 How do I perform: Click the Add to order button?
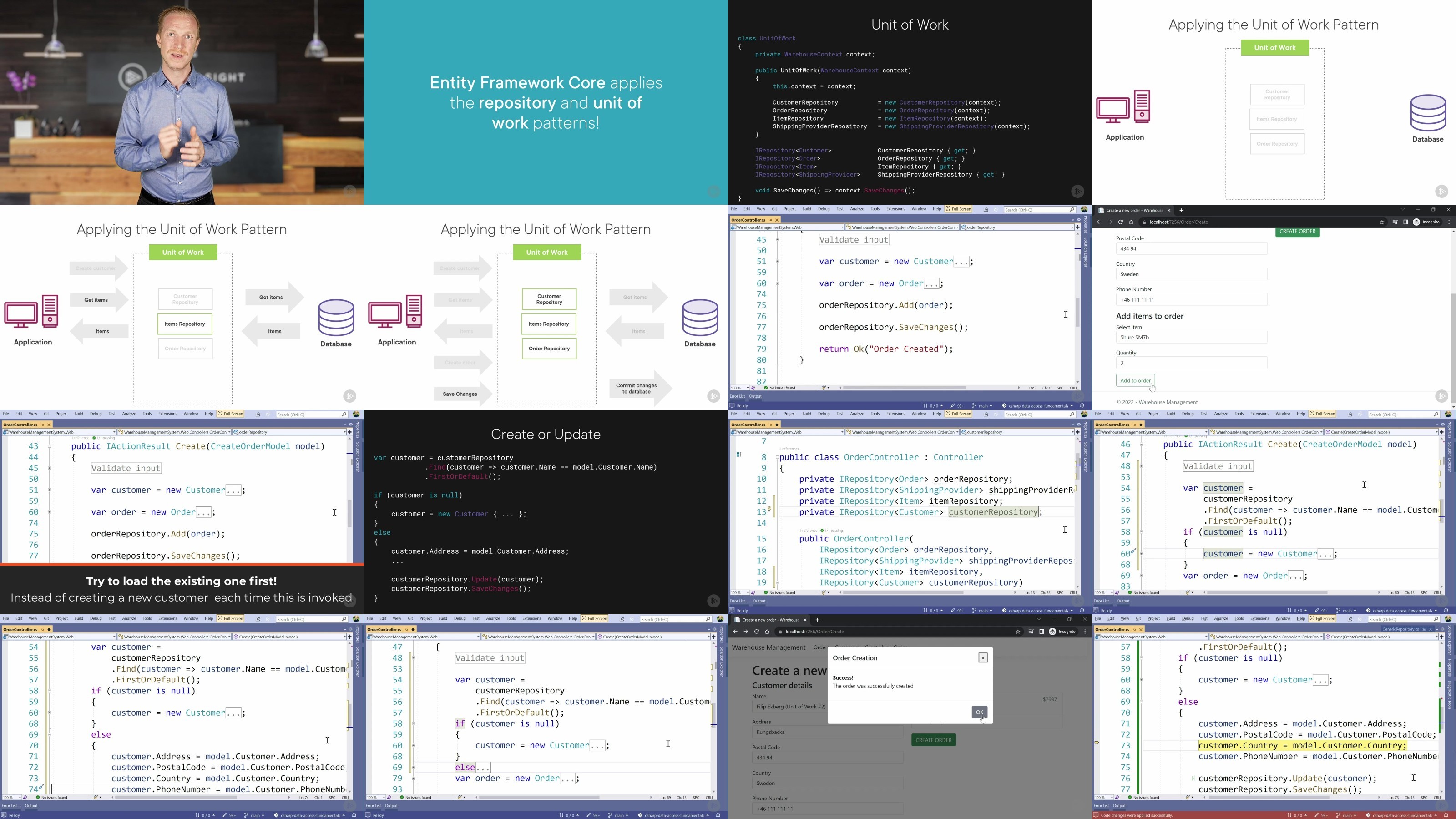(1135, 380)
